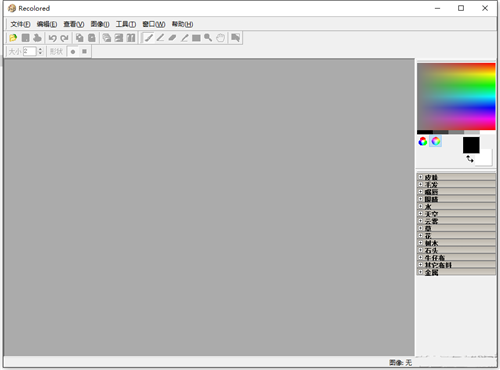Click the single image view icon

[x=119, y=38]
